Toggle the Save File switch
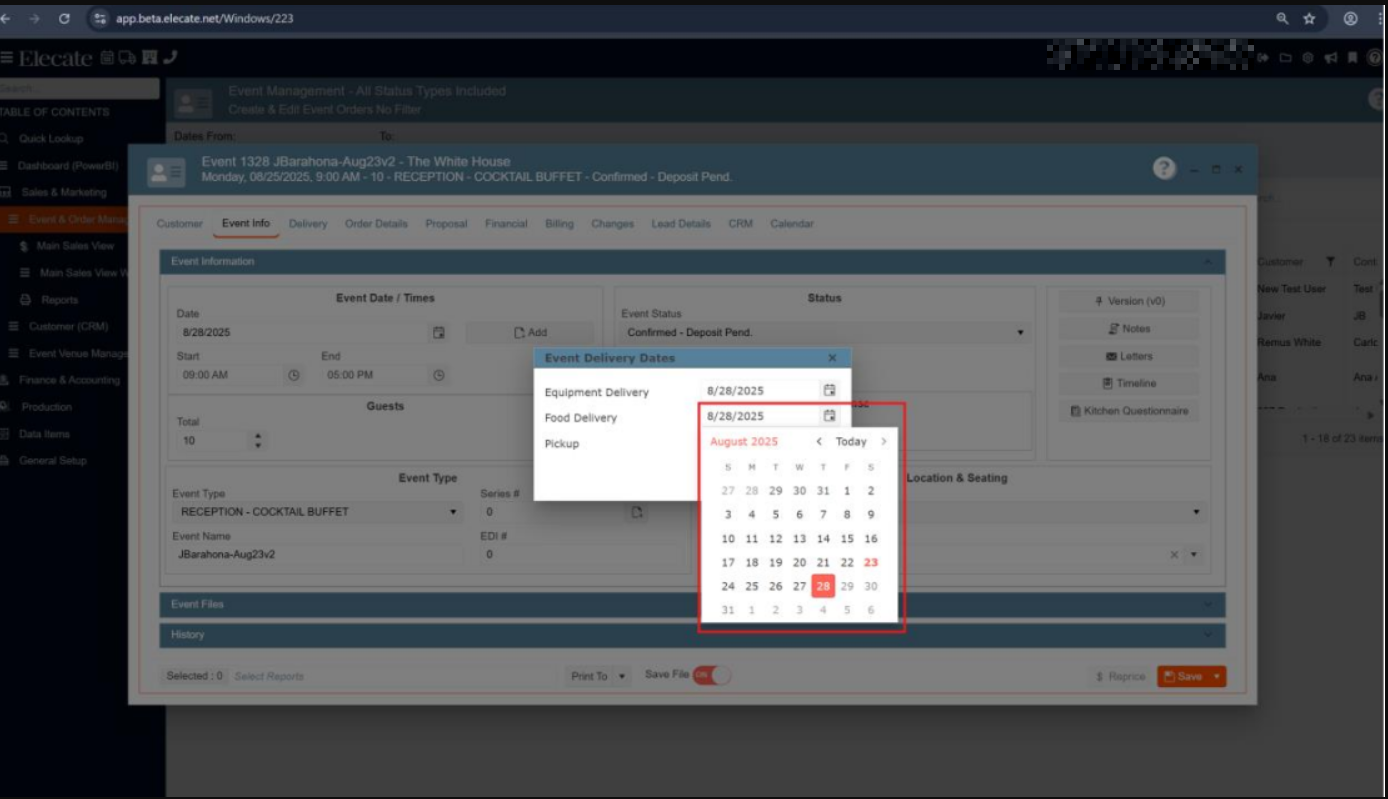Image resolution: width=1388 pixels, height=799 pixels. click(712, 675)
